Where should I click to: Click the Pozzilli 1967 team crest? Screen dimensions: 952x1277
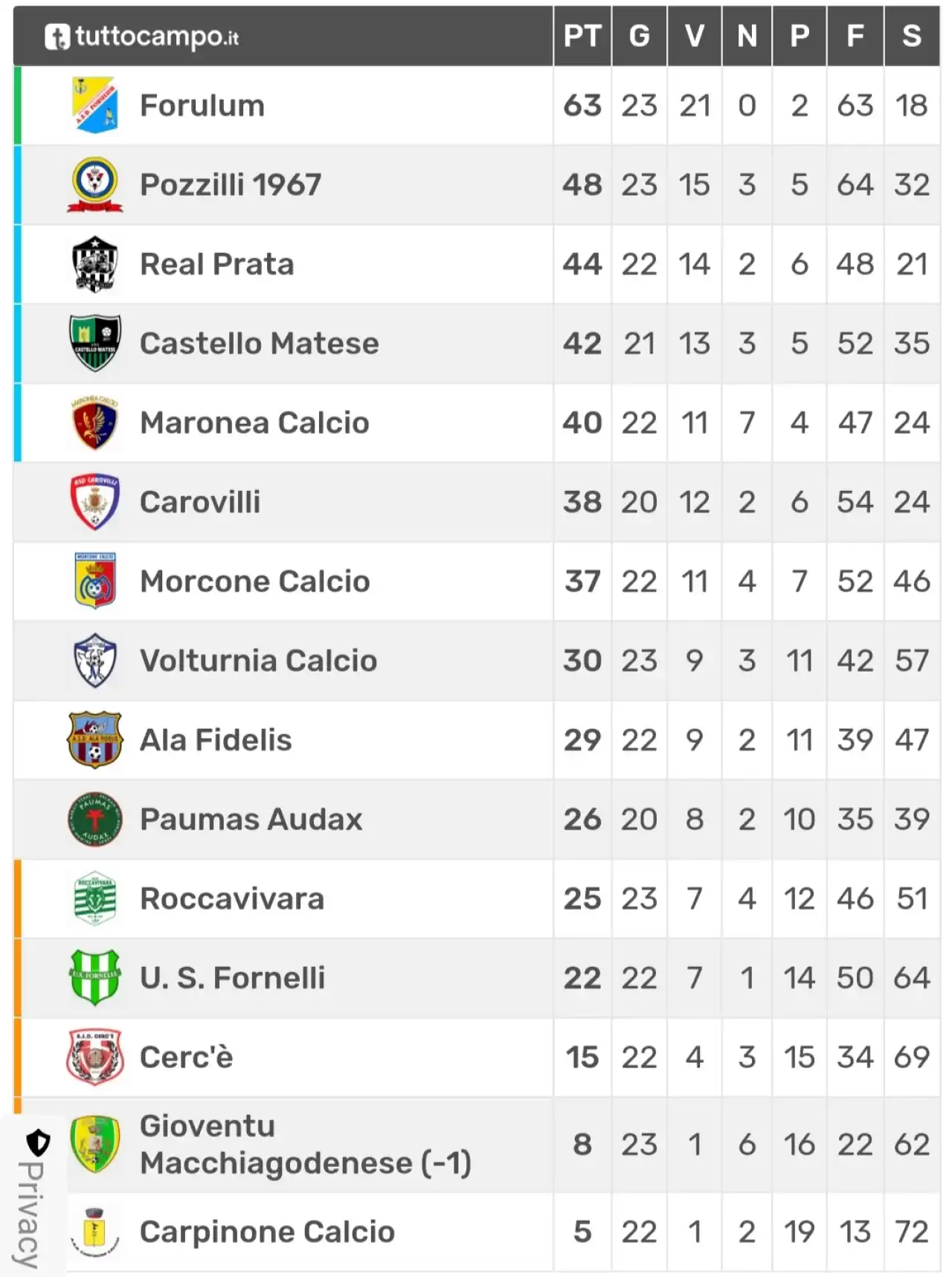(x=94, y=184)
